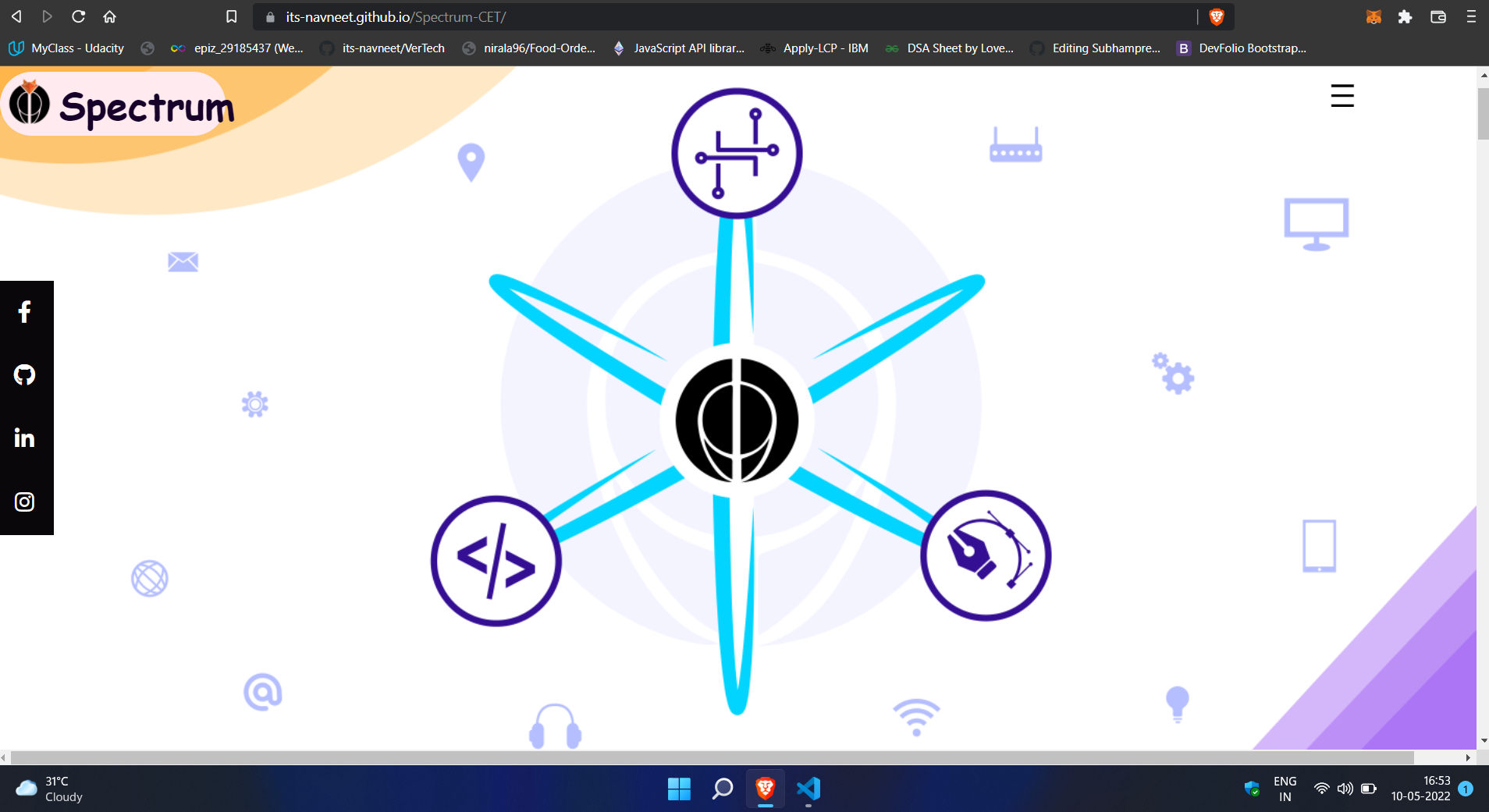
Task: Open Visual Studio Code from taskbar
Action: (808, 789)
